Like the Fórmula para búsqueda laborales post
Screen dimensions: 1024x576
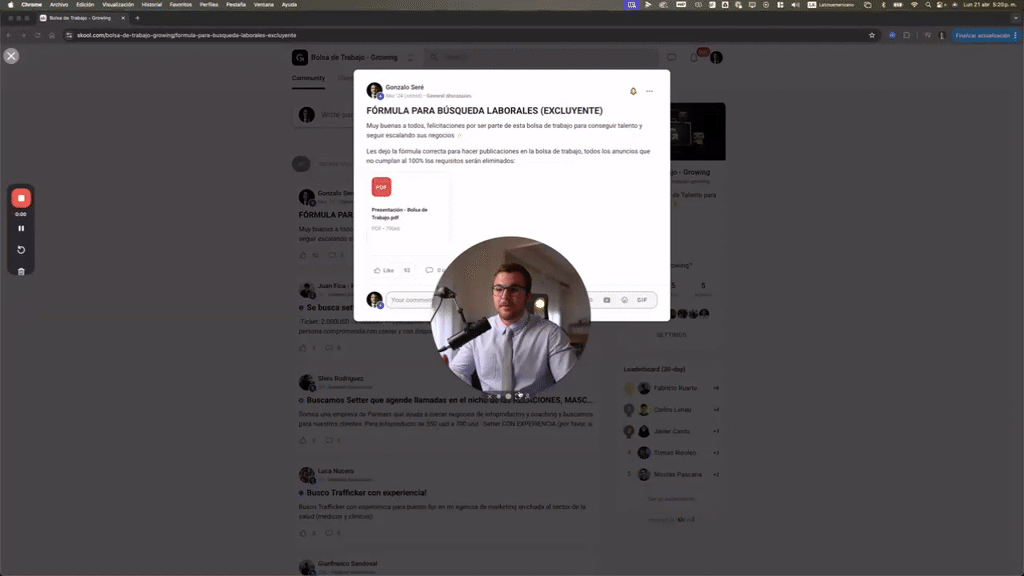[x=383, y=270]
